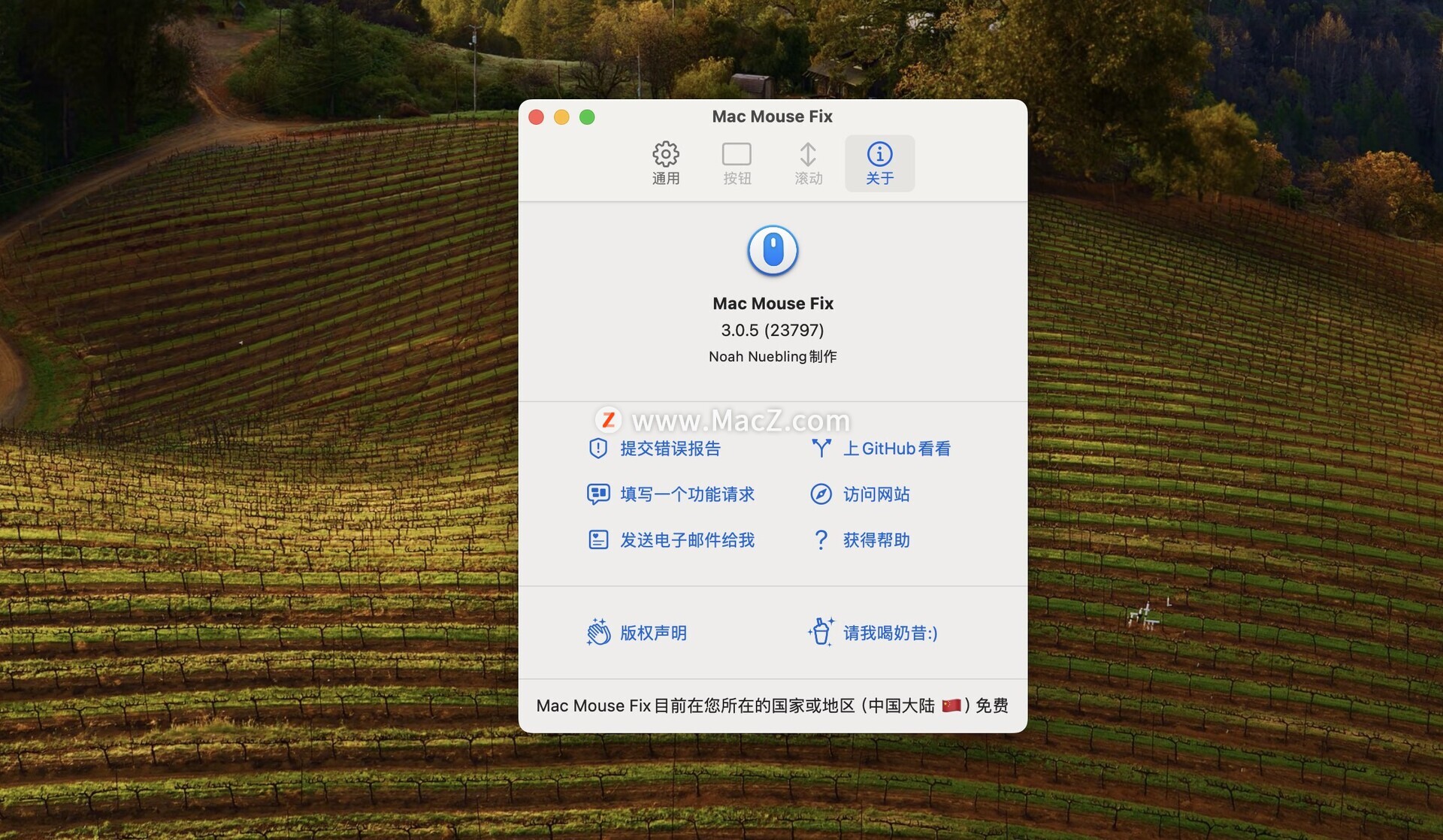Close the Mac Mouse Fix window
Viewport: 1443px width, 840px height.
(536, 117)
